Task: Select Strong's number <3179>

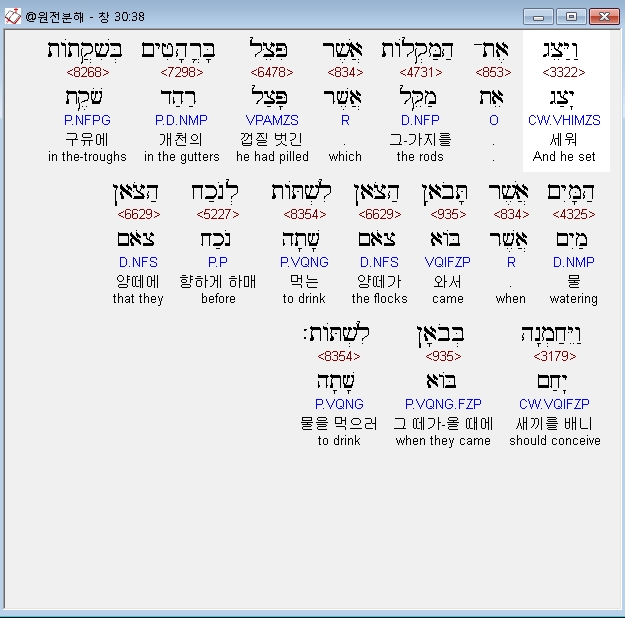Action: point(554,356)
